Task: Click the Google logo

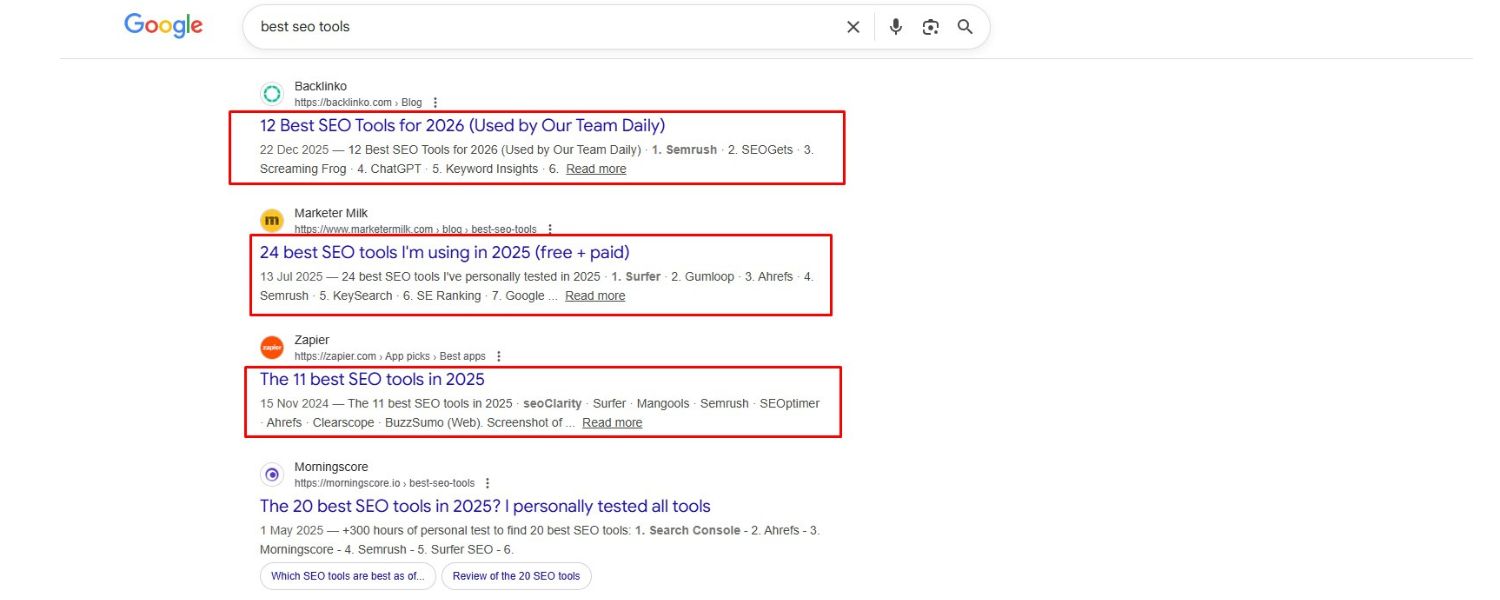Action: coord(163,26)
